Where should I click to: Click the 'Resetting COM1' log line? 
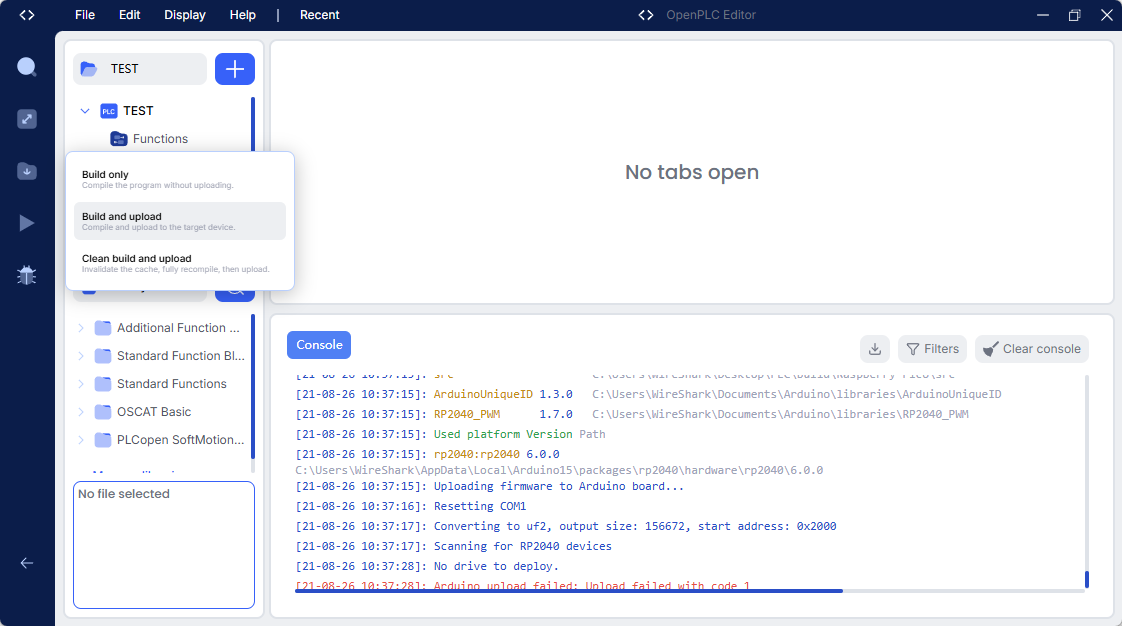click(411, 507)
